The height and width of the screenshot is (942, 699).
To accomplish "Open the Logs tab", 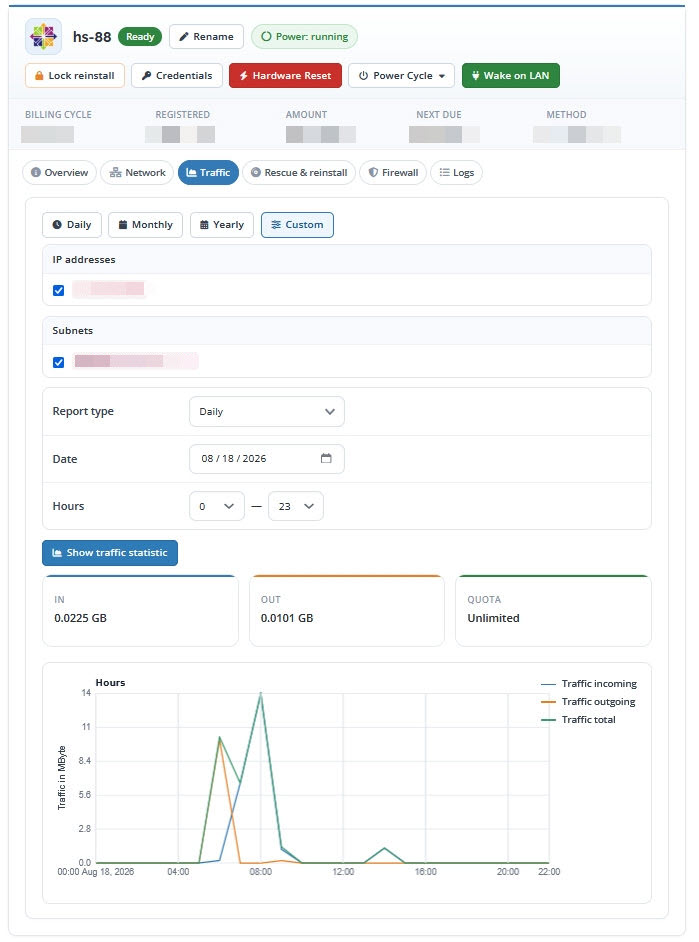I will click(456, 172).
